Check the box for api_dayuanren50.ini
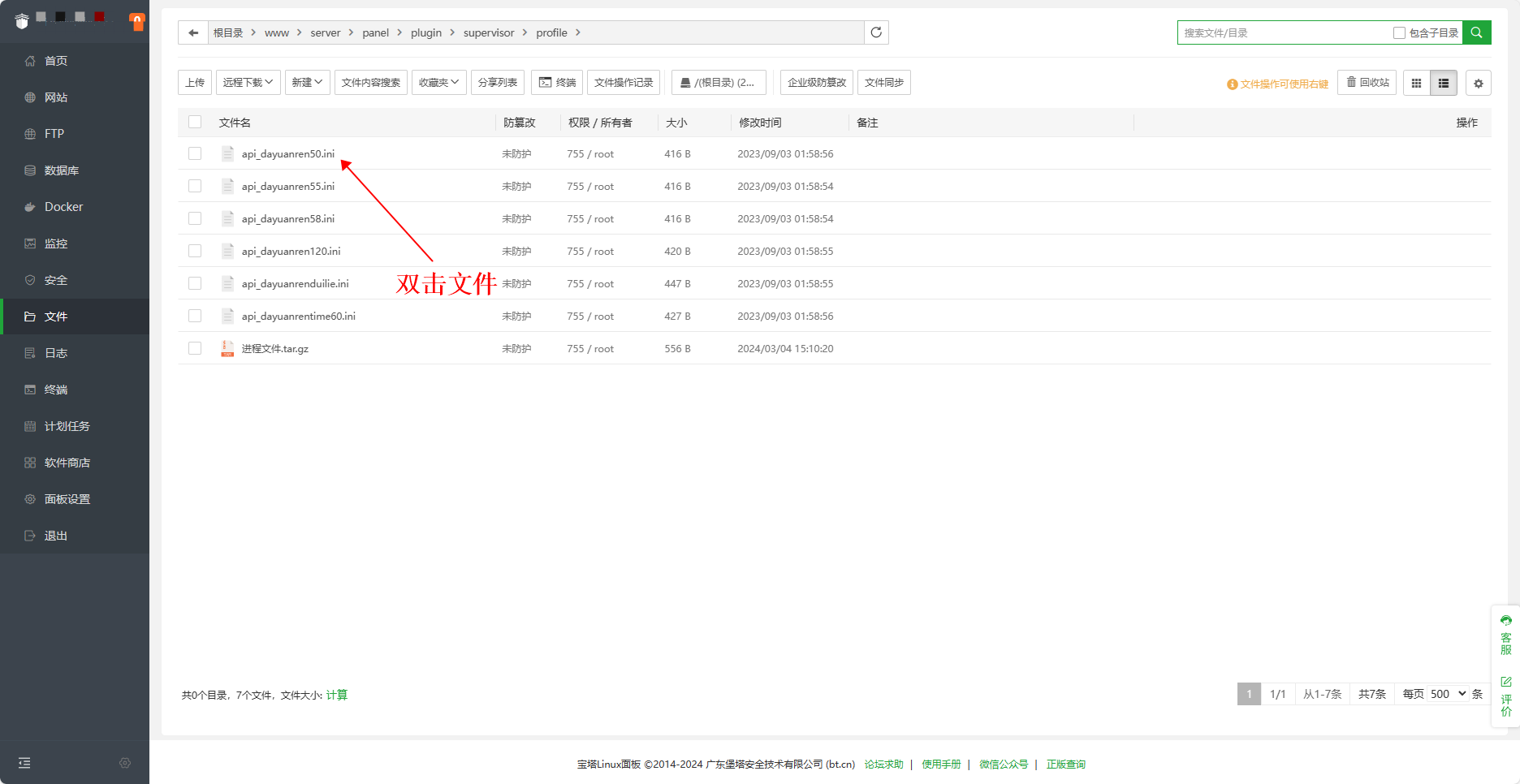 (195, 153)
